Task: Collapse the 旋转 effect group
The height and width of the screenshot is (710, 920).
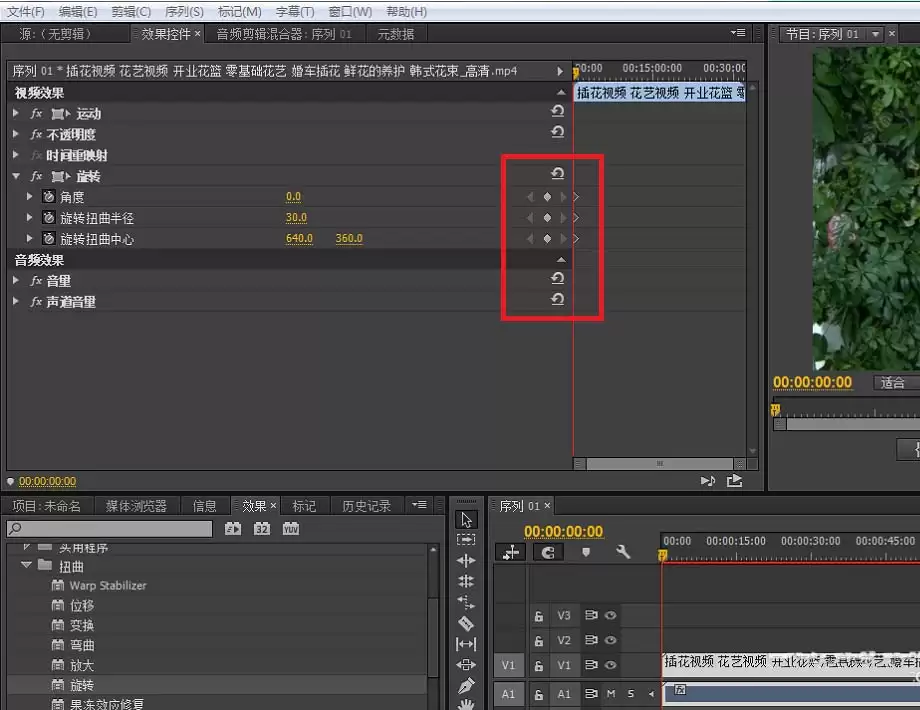Action: tap(16, 177)
